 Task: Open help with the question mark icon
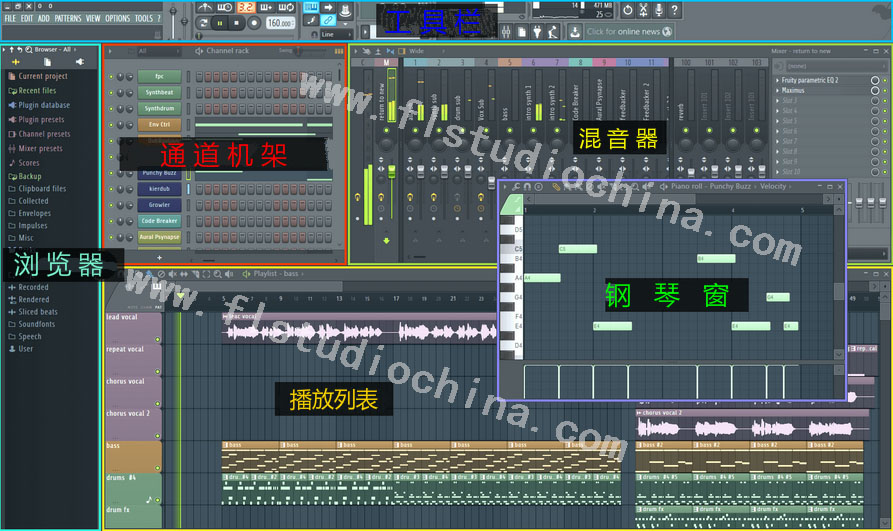(675, 10)
